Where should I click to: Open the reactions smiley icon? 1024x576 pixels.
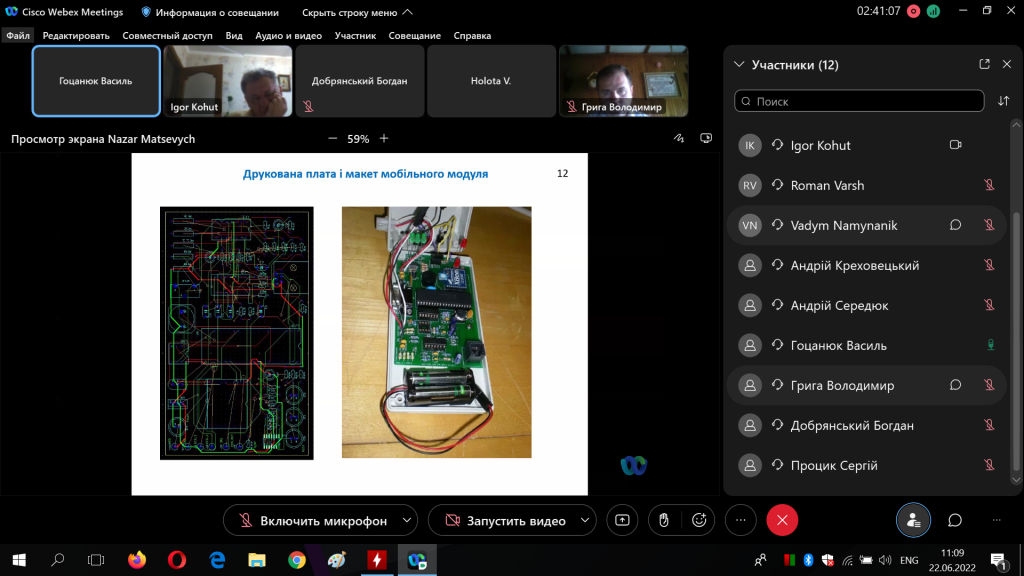coord(699,520)
